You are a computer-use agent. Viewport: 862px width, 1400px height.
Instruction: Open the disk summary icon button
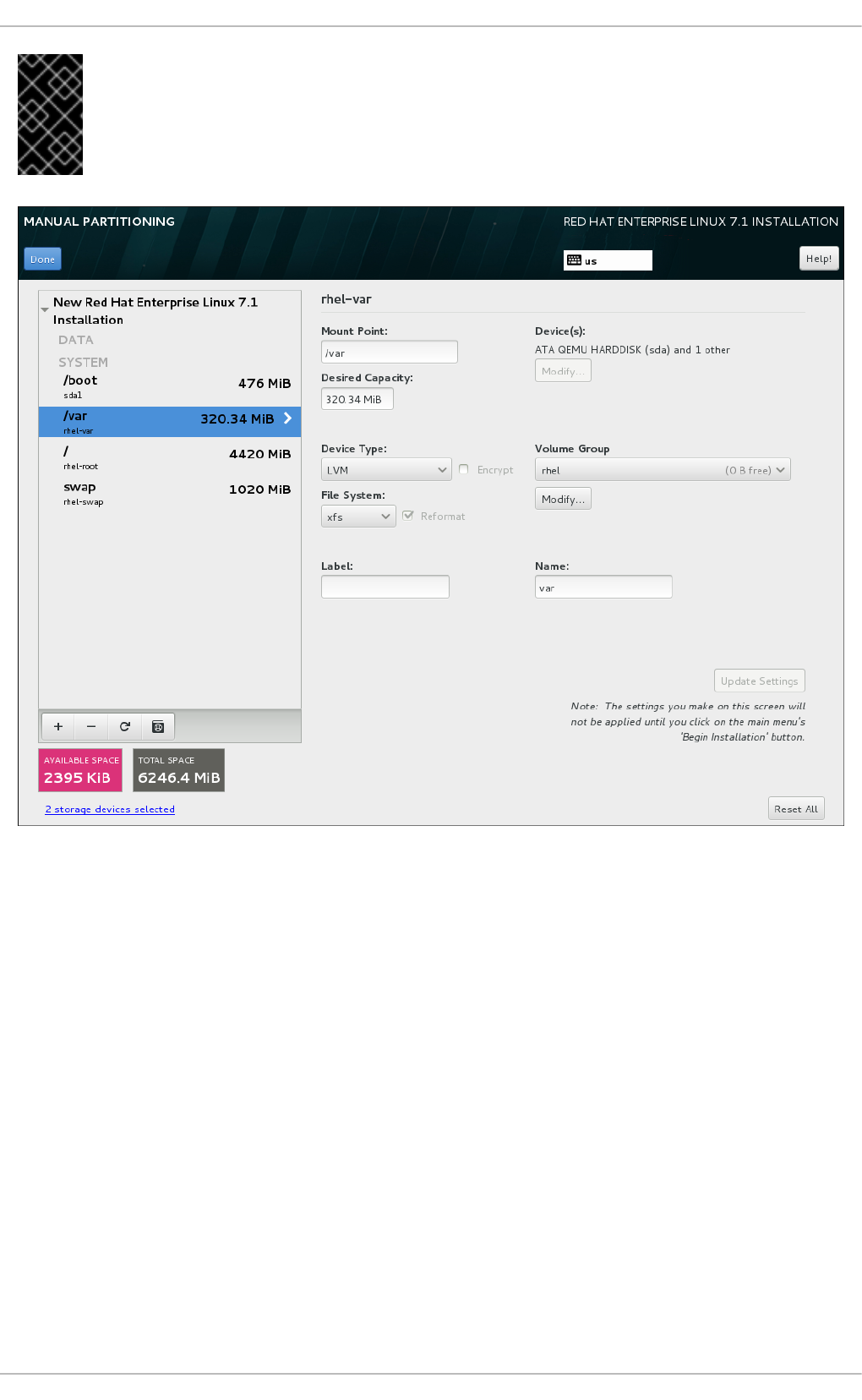pos(157,726)
